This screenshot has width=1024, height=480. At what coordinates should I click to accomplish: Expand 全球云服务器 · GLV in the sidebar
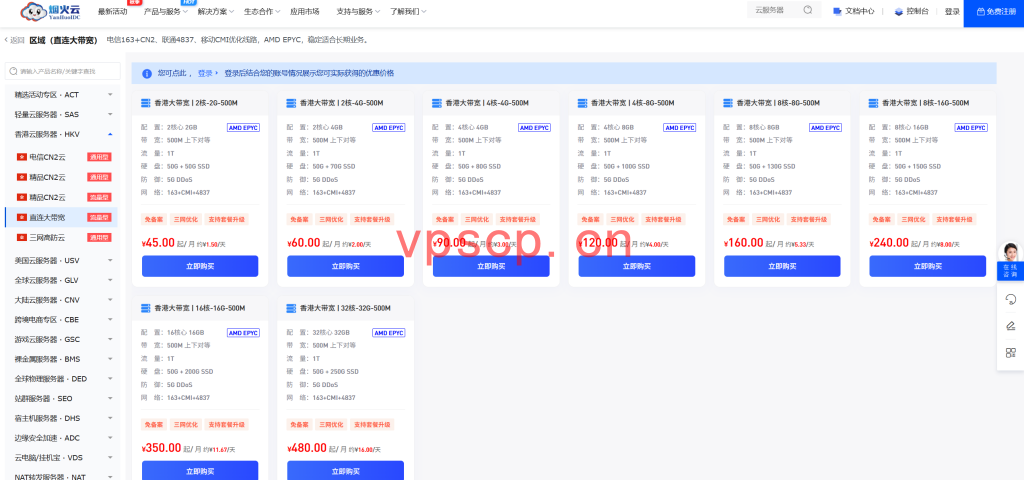click(x=62, y=280)
